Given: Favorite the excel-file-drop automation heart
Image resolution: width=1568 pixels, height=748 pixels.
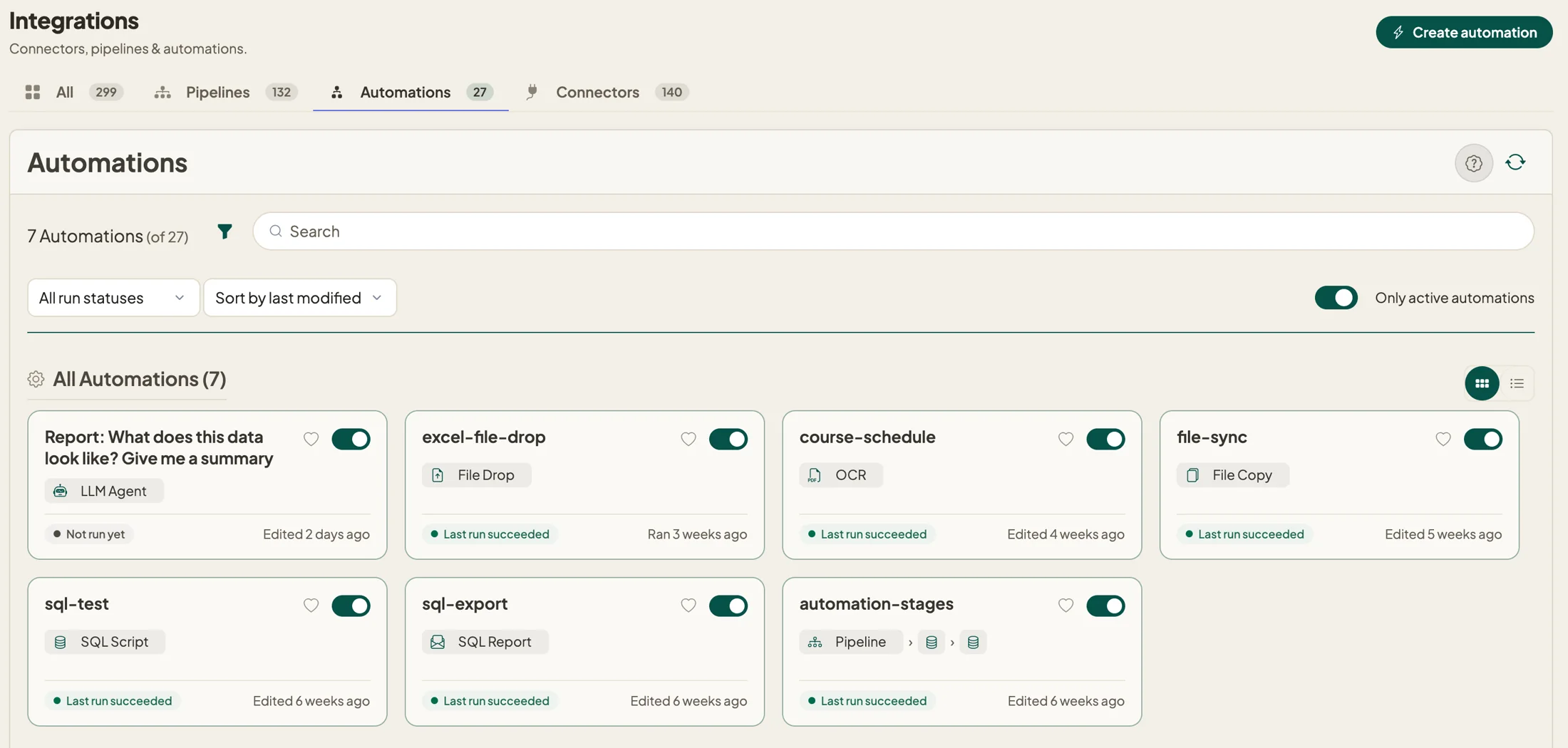Looking at the screenshot, I should pos(688,439).
